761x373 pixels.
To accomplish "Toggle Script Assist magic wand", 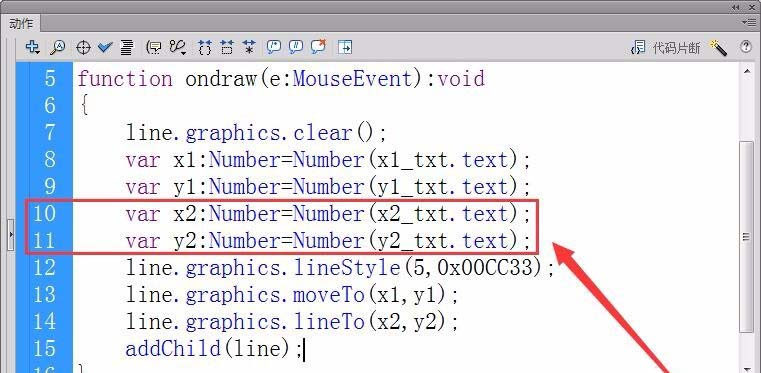I will (718, 47).
